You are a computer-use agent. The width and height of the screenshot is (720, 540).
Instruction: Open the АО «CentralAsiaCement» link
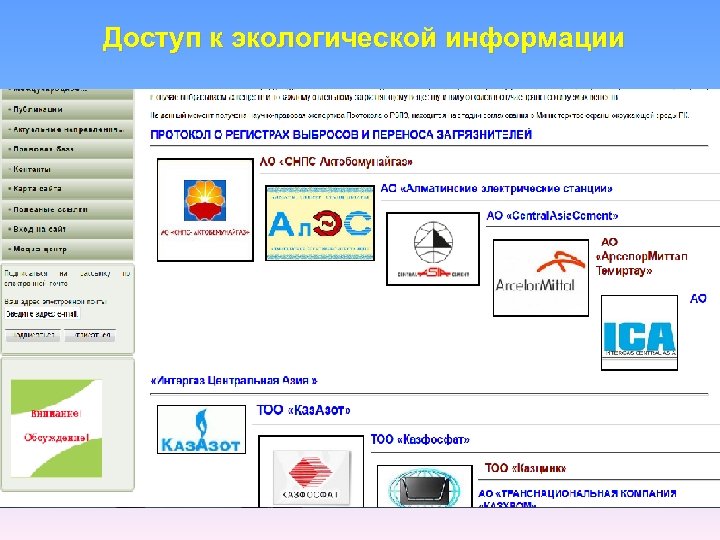pyautogui.click(x=552, y=215)
